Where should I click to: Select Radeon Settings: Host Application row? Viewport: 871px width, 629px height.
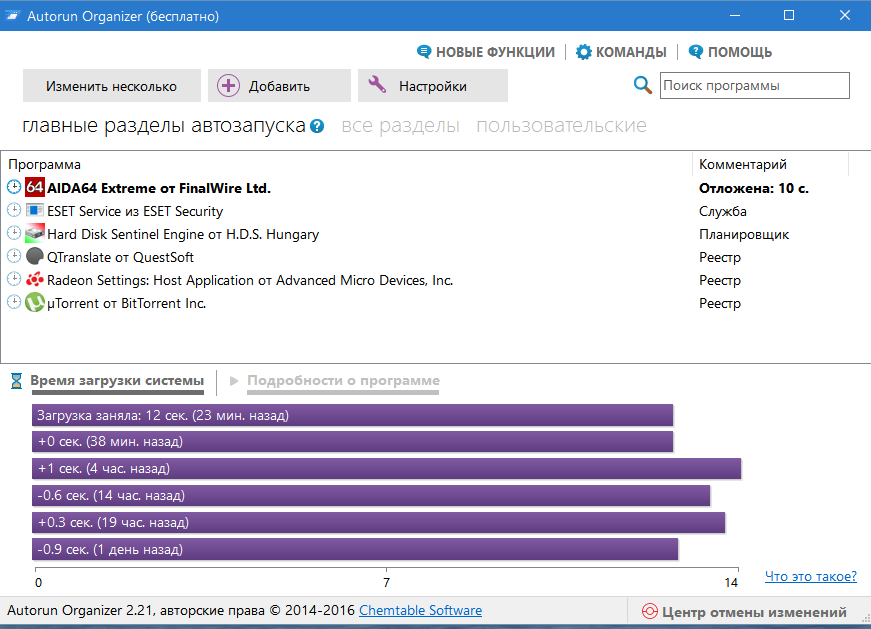[x=436, y=280]
